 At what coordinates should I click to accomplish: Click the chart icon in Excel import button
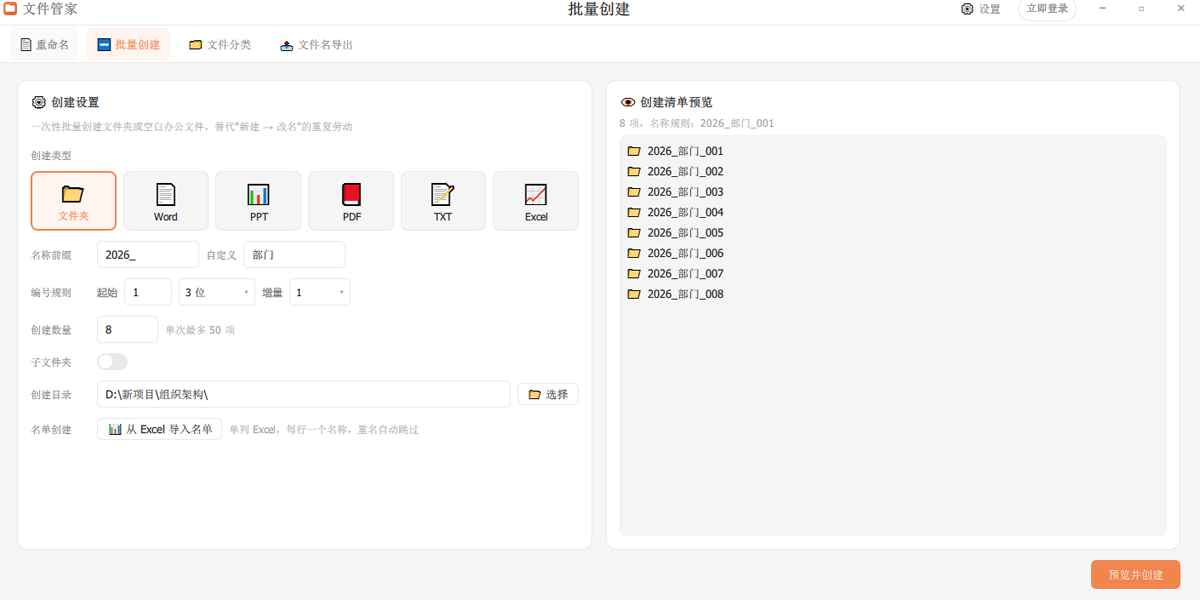[115, 429]
